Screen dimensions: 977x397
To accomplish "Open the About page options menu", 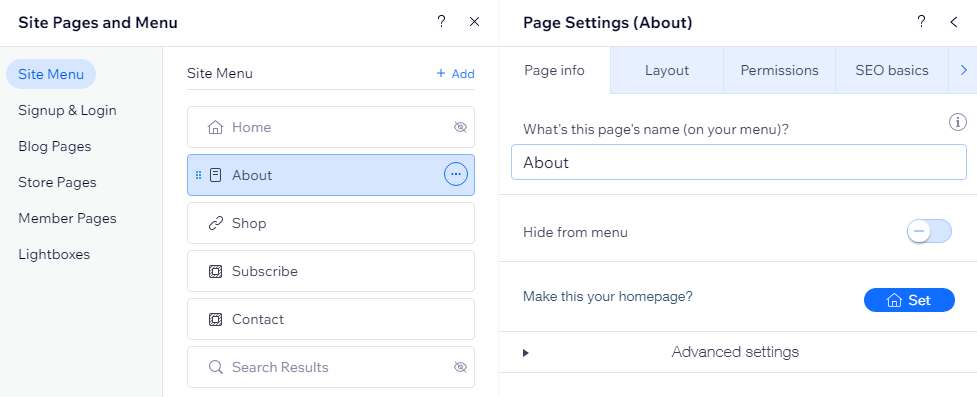I will (x=455, y=175).
